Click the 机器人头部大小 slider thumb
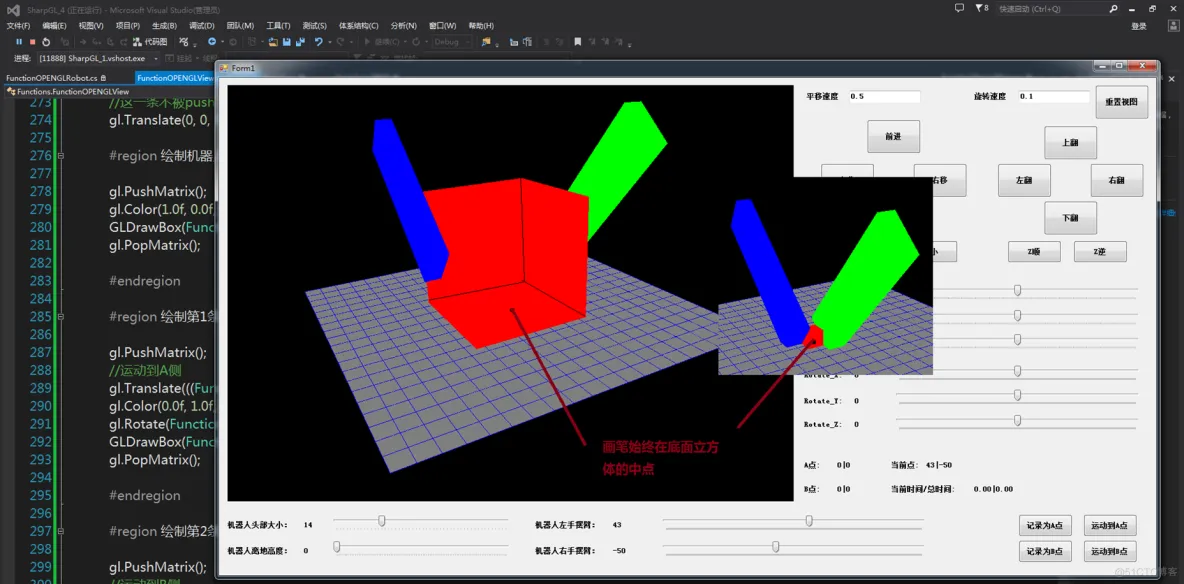The height and width of the screenshot is (584, 1184). coord(382,520)
